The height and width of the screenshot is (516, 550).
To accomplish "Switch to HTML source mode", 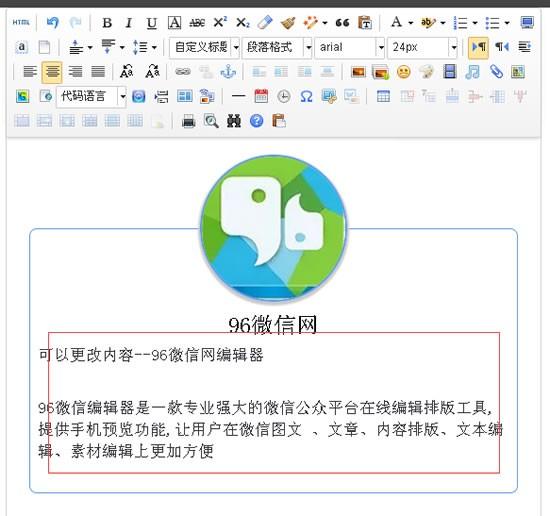I will point(21,23).
